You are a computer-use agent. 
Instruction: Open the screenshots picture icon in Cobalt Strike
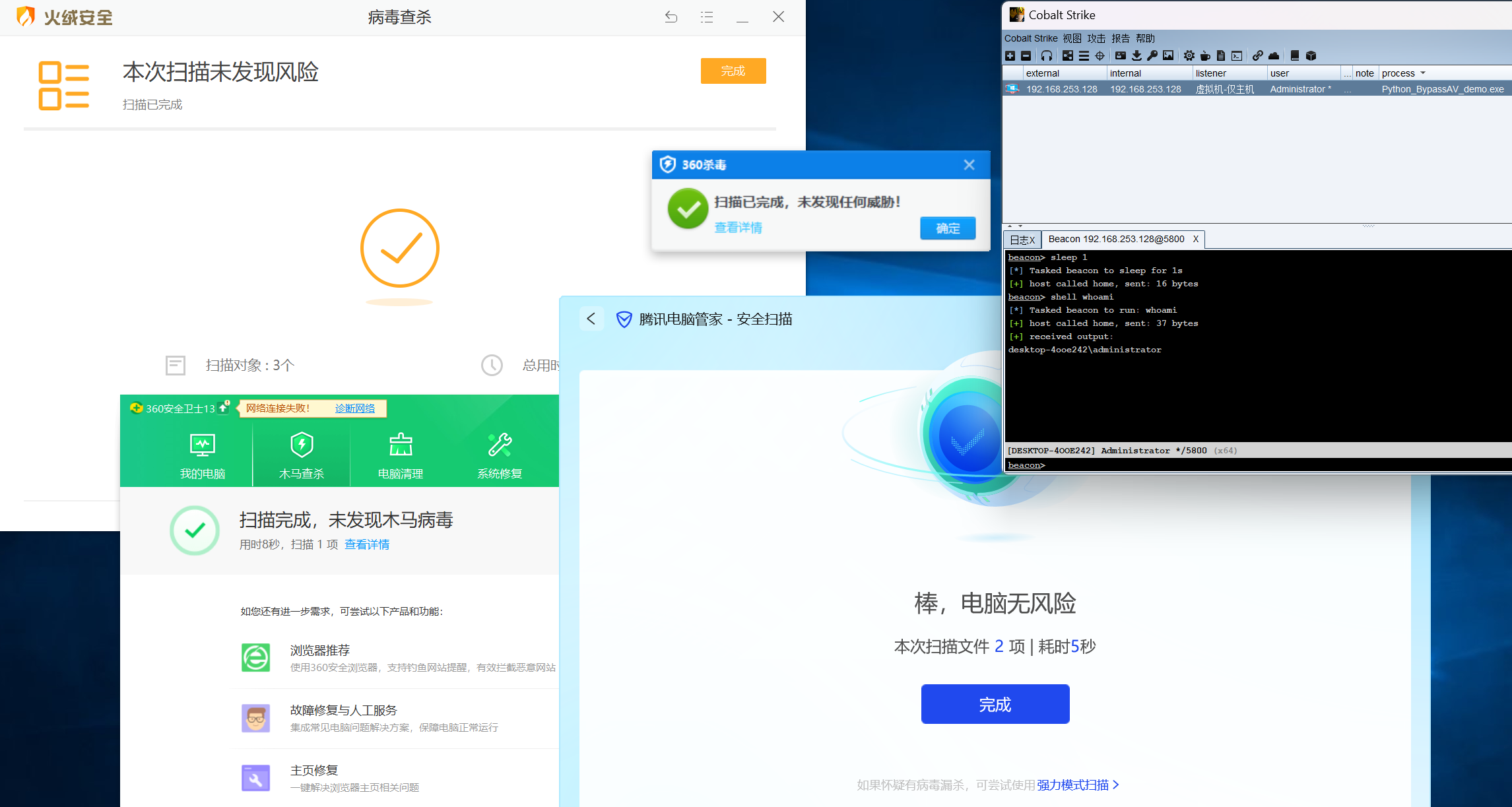point(1168,56)
